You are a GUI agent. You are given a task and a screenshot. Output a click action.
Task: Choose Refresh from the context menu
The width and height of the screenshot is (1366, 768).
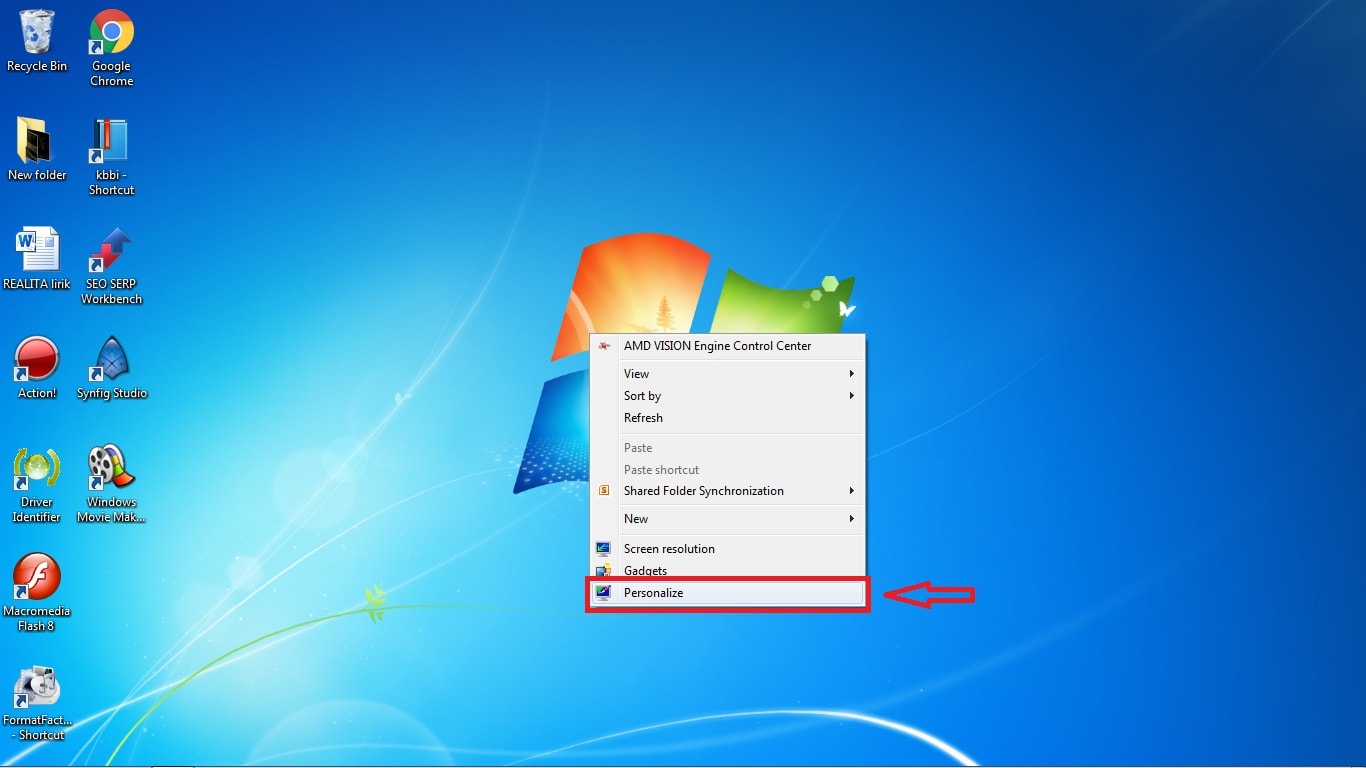click(727, 418)
